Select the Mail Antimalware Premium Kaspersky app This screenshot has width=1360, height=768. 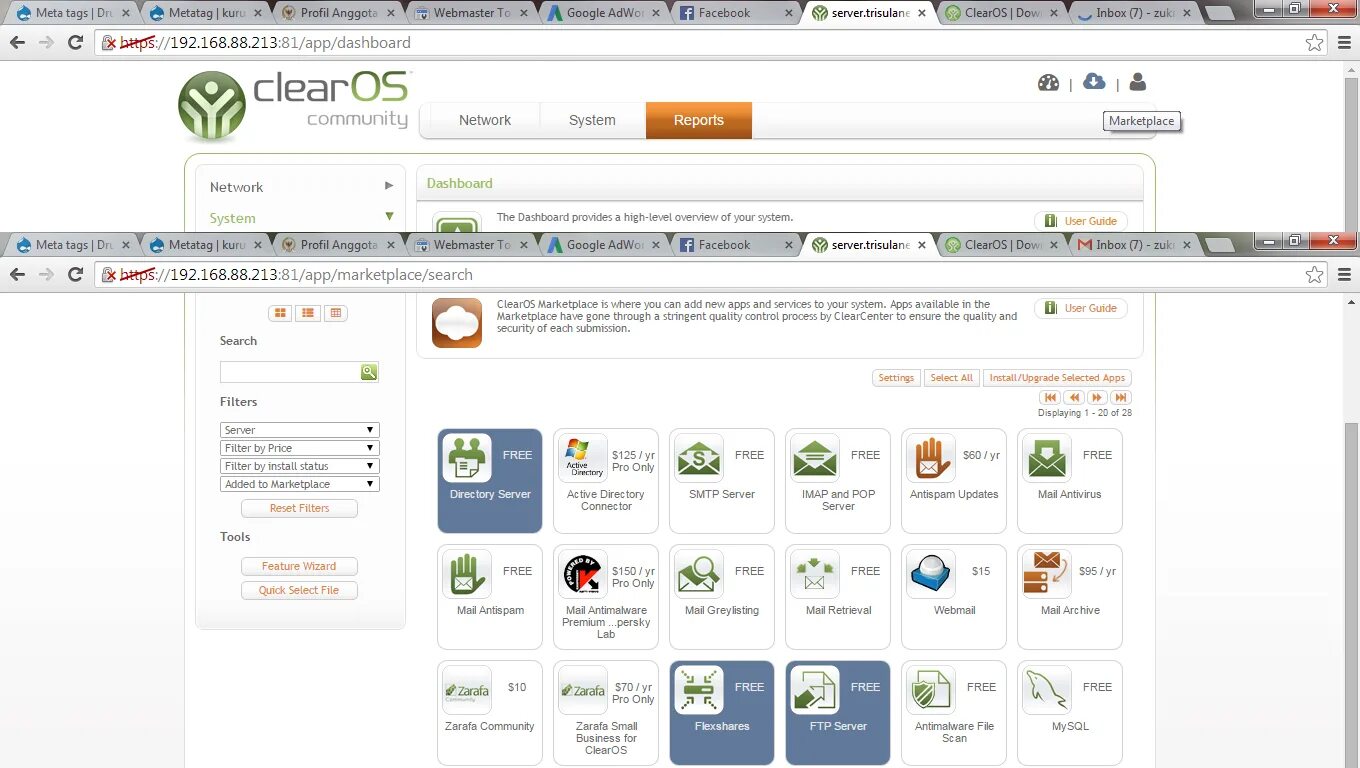coord(606,597)
